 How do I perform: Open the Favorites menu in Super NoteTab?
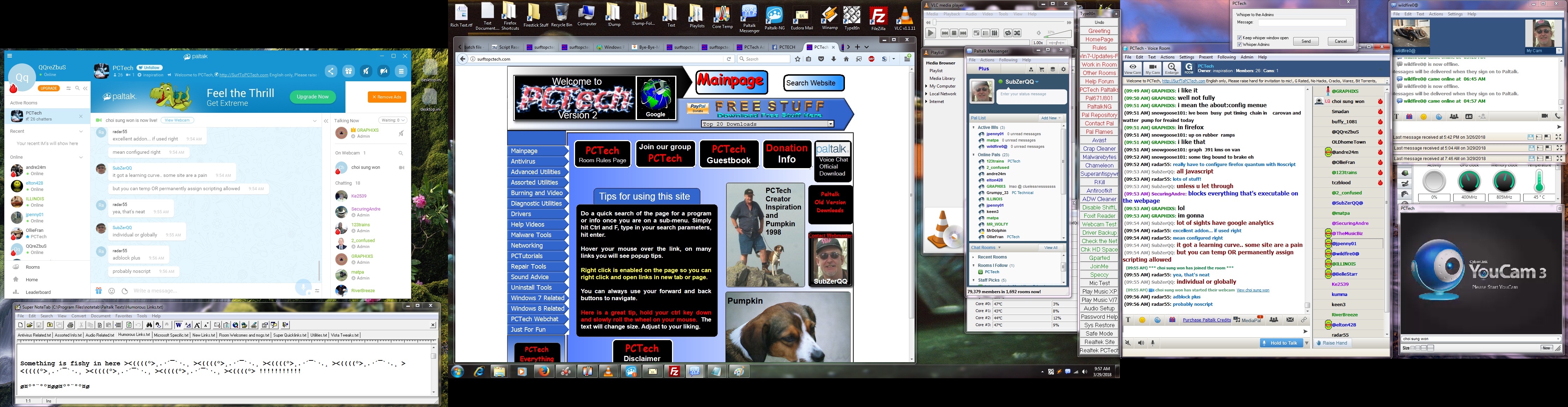(124, 316)
